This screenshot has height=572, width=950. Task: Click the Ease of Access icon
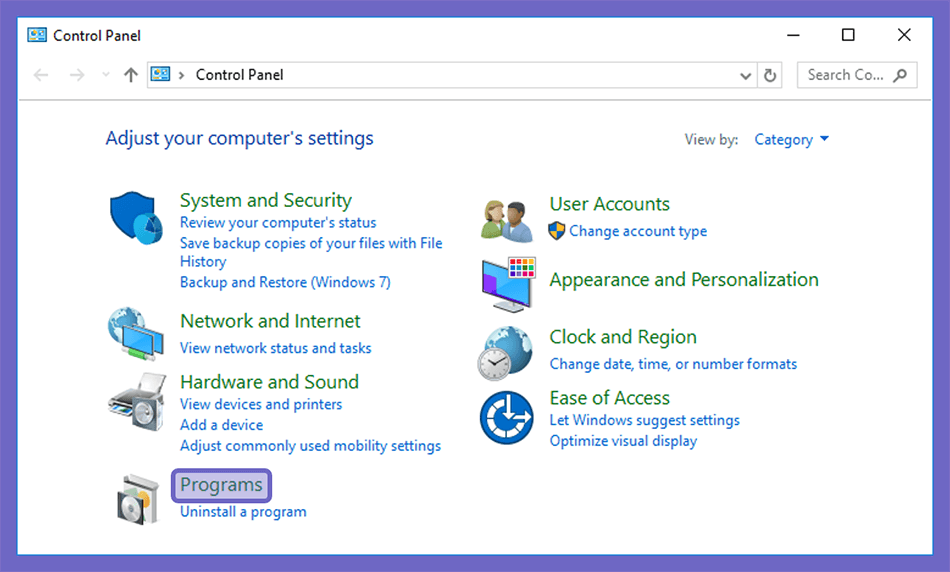[x=507, y=417]
